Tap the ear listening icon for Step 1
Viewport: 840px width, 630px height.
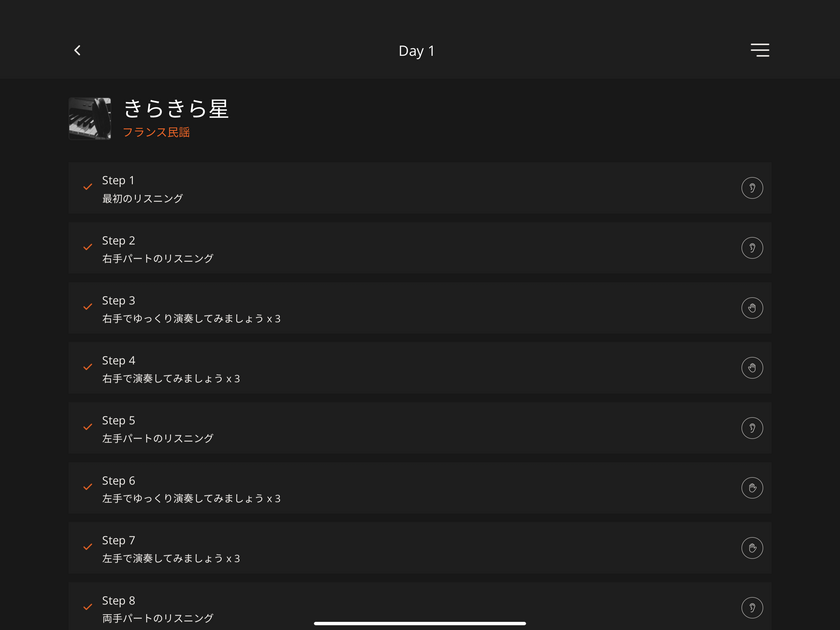(x=752, y=188)
